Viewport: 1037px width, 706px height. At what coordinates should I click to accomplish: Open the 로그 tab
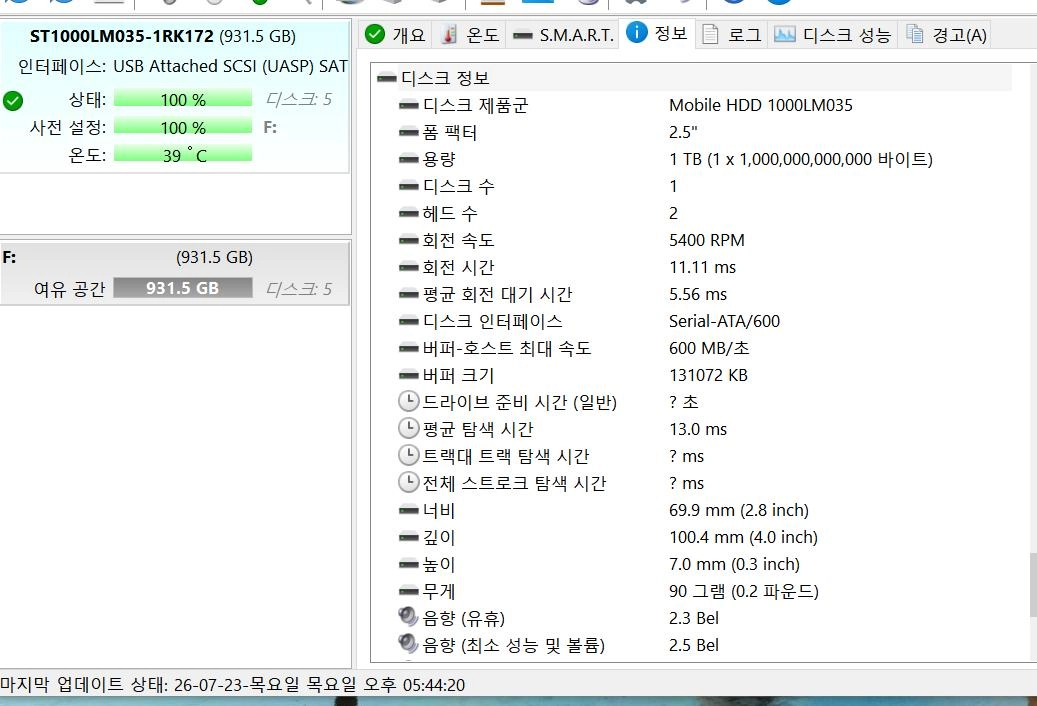point(731,34)
